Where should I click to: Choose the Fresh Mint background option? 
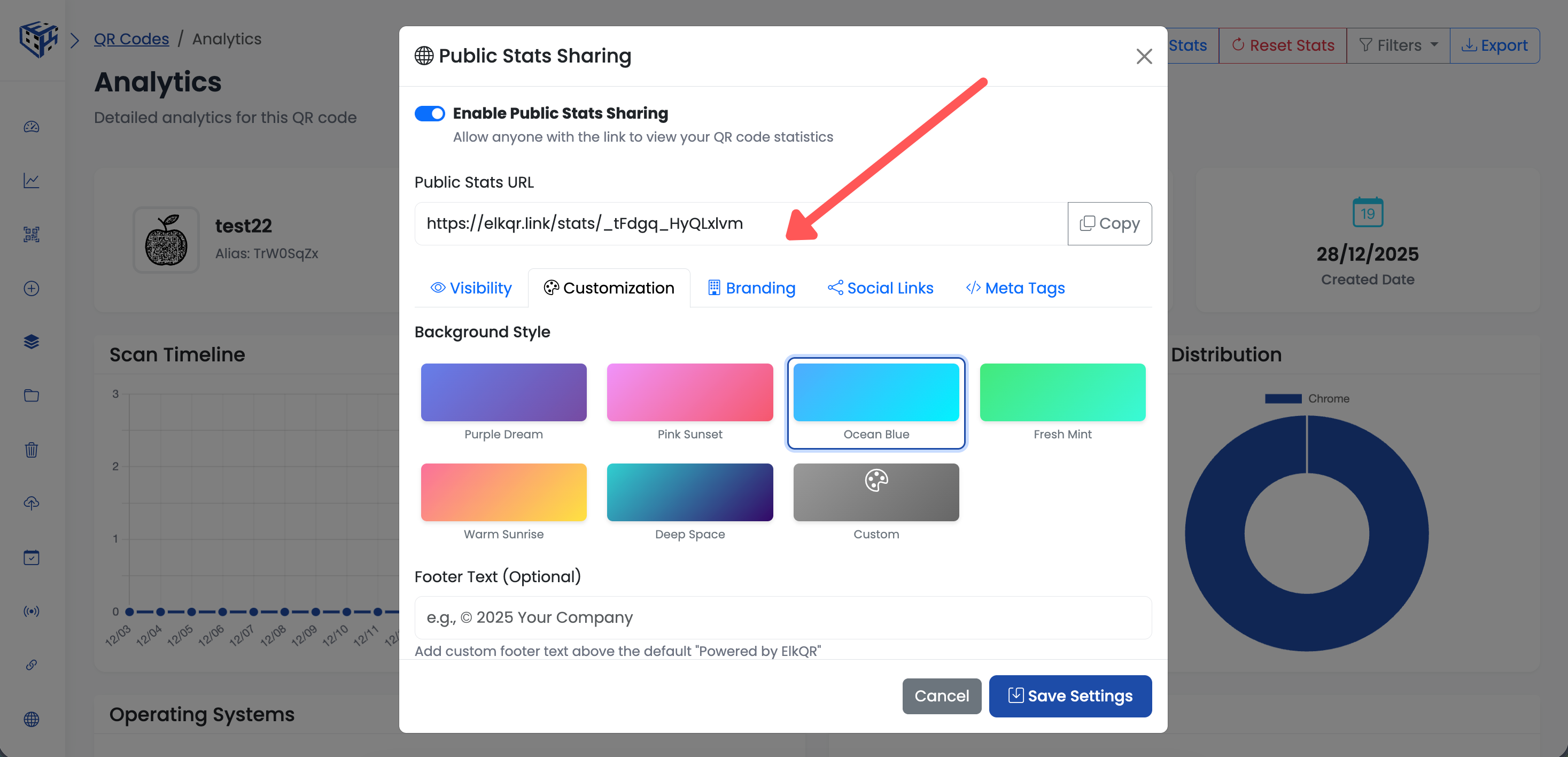coord(1062,391)
